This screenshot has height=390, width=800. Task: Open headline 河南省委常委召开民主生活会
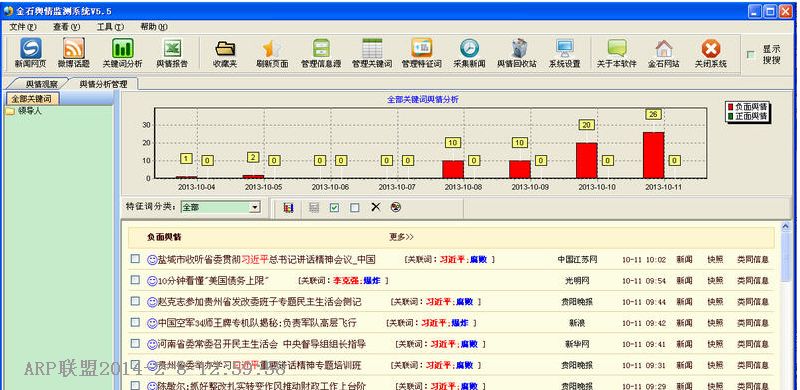pos(262,345)
